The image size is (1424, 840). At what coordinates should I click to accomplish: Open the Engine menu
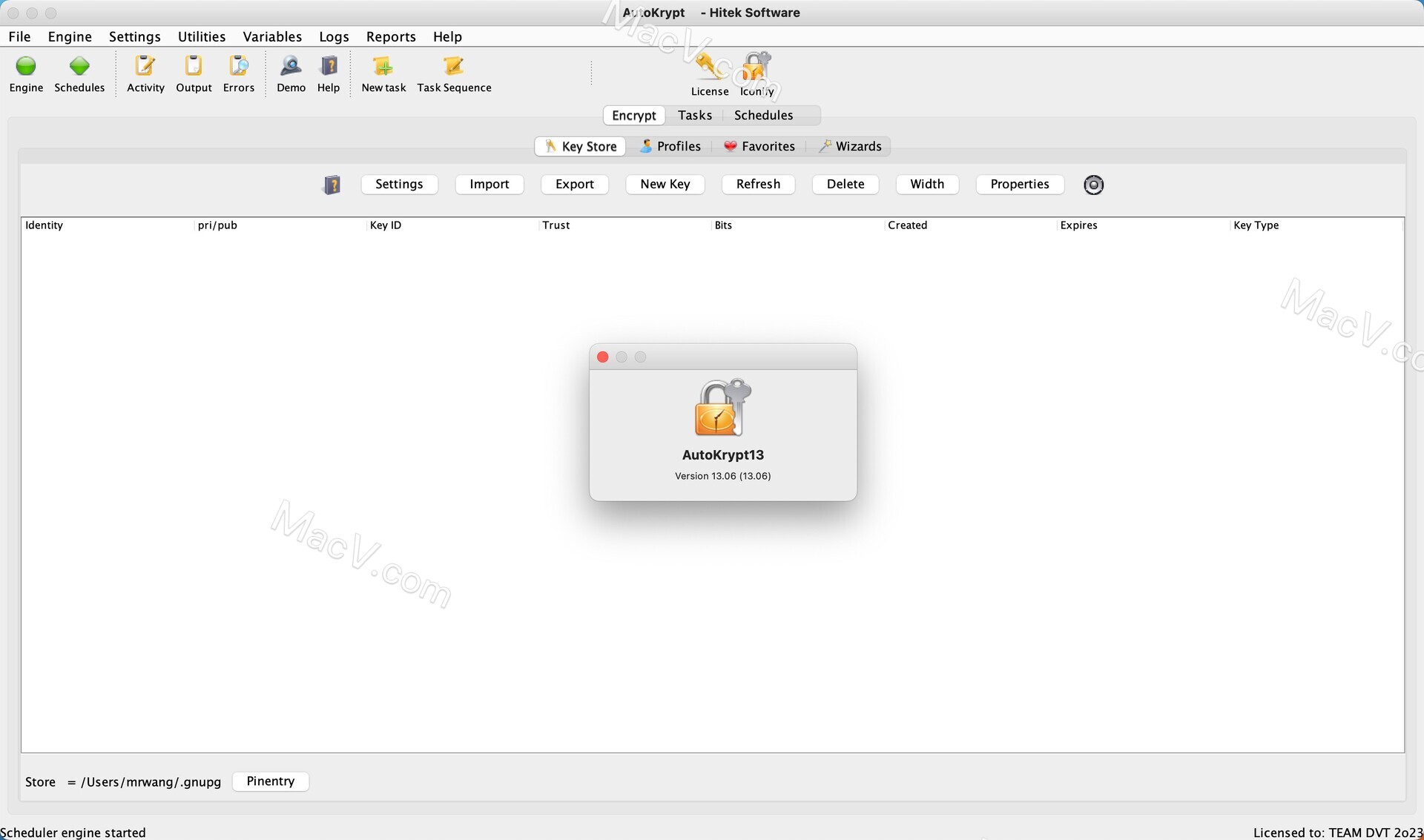[70, 36]
